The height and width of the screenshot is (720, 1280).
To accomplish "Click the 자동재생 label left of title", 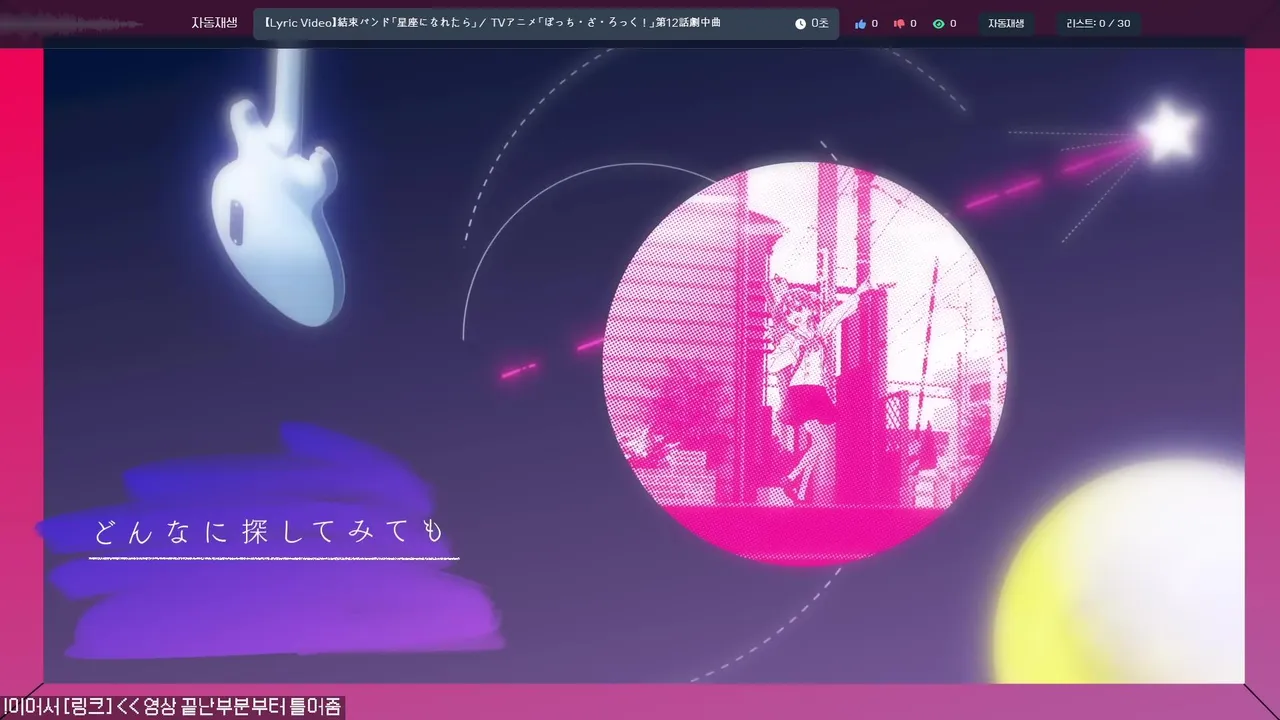I will tap(214, 22).
